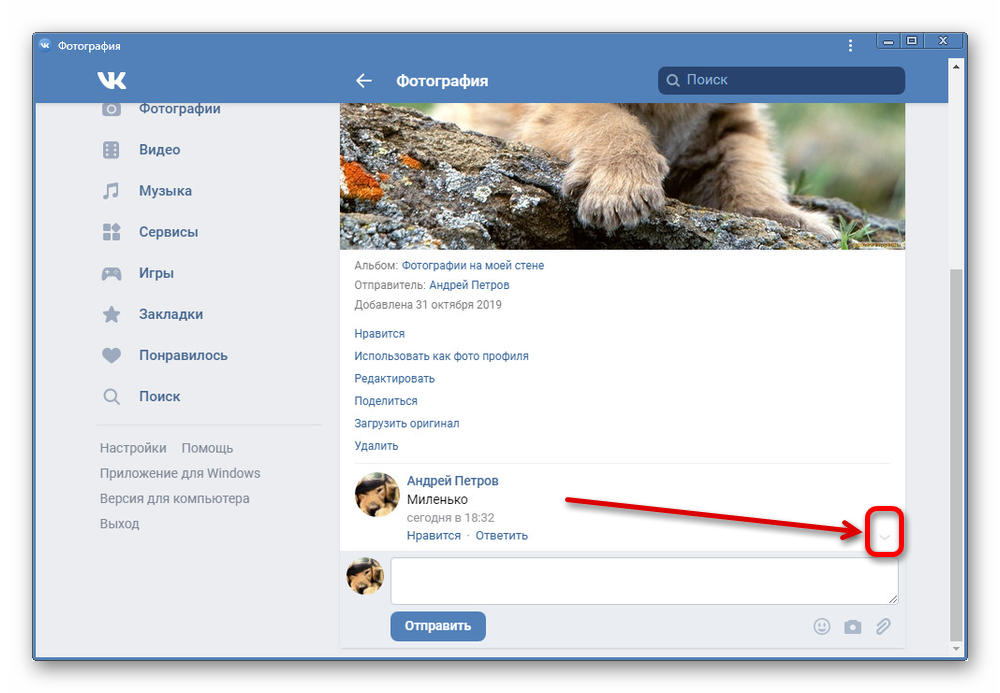Click the services grid icon beside Сервисы

[x=111, y=232]
